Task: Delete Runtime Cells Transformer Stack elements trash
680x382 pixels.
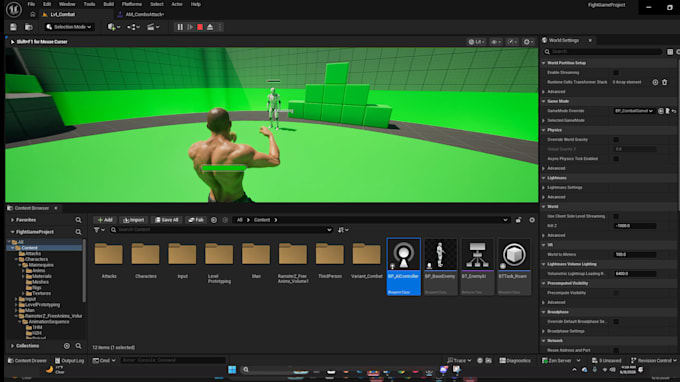Action: (x=664, y=82)
